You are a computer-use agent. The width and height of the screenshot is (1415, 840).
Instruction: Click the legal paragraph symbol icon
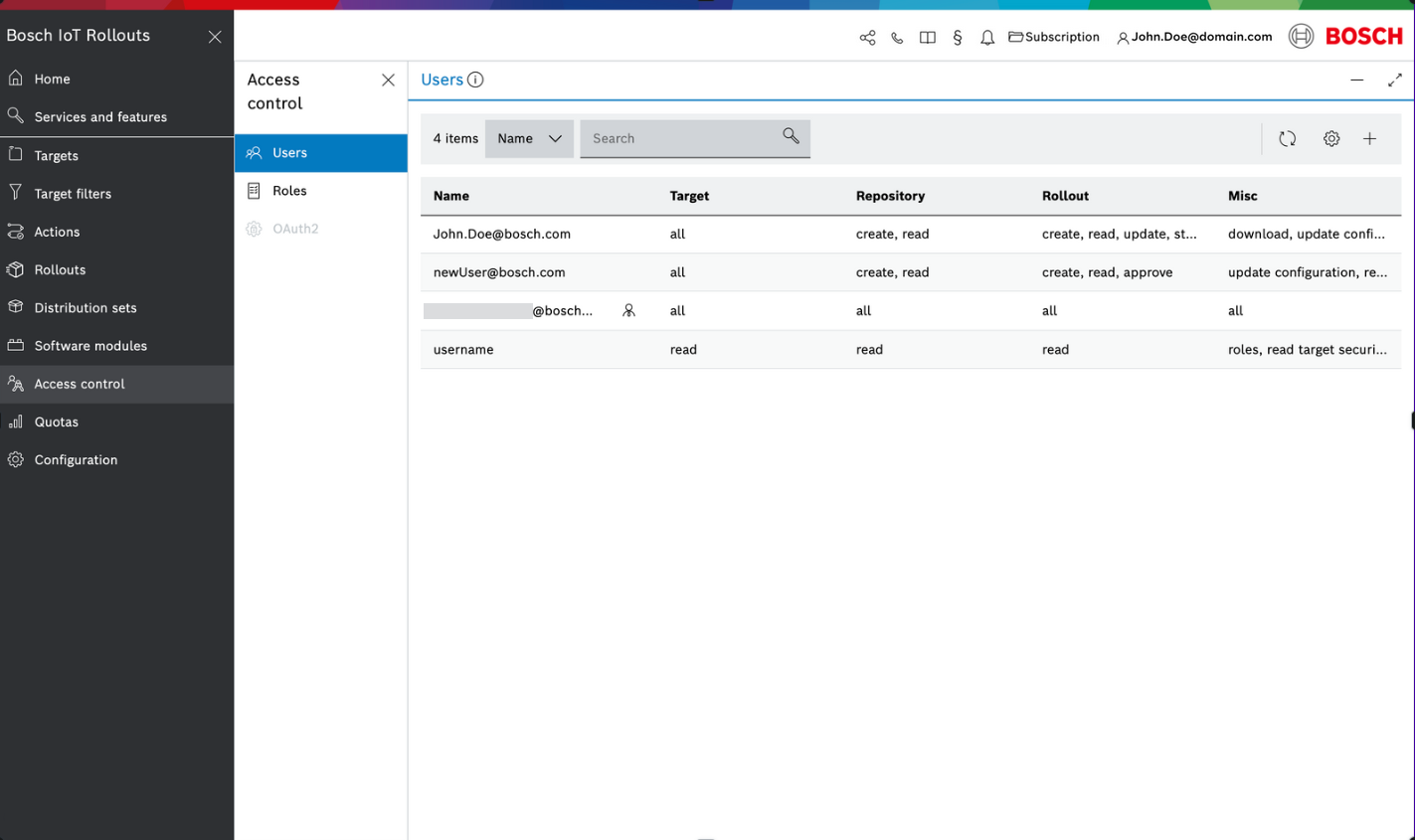point(957,38)
